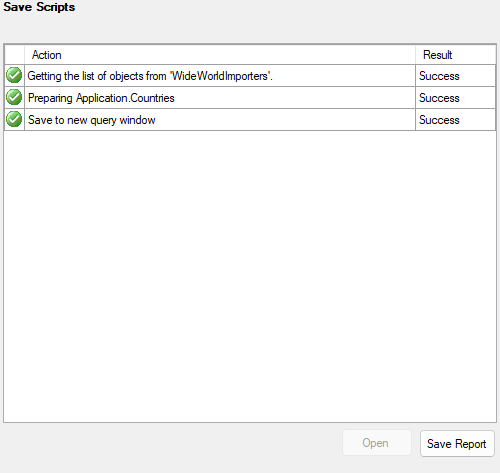This screenshot has width=500, height=473.
Task: Click the greyed-out Open button
Action: (377, 443)
